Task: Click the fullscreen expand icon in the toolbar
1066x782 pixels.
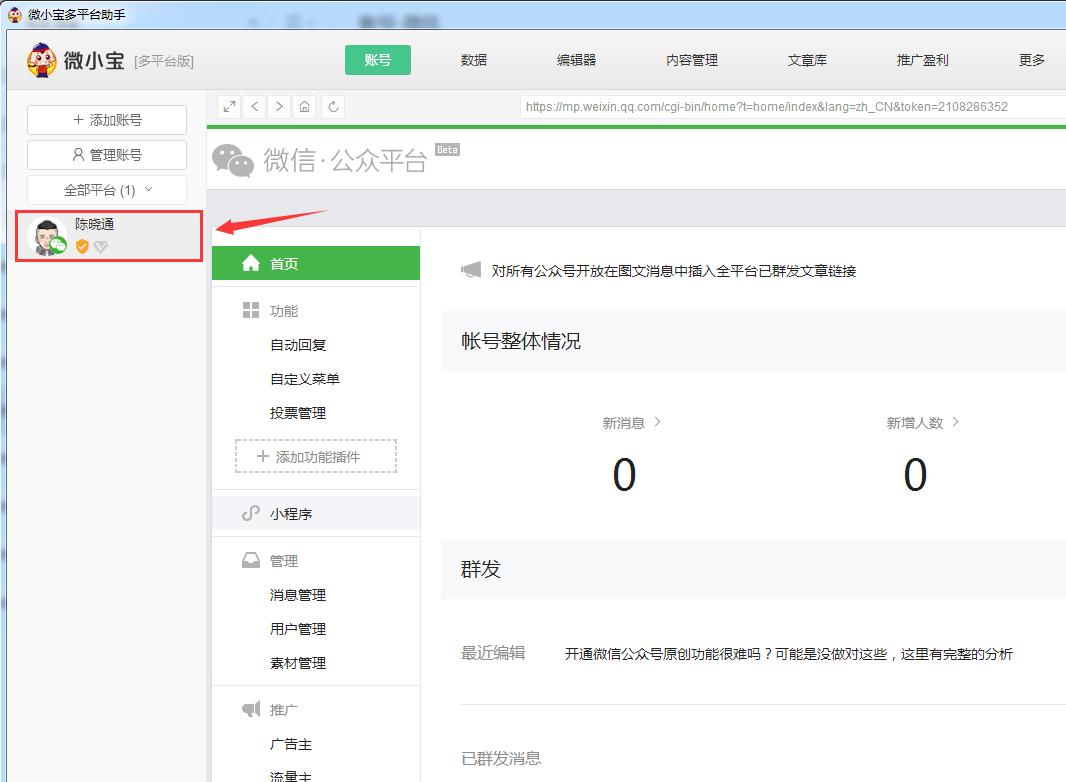Action: [229, 106]
